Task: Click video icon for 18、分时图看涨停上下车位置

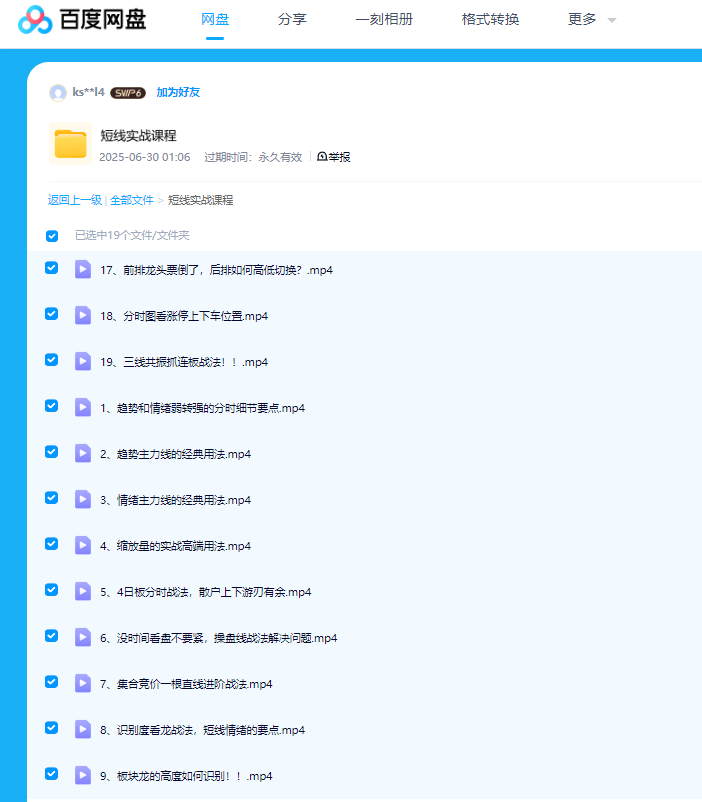Action: [83, 315]
